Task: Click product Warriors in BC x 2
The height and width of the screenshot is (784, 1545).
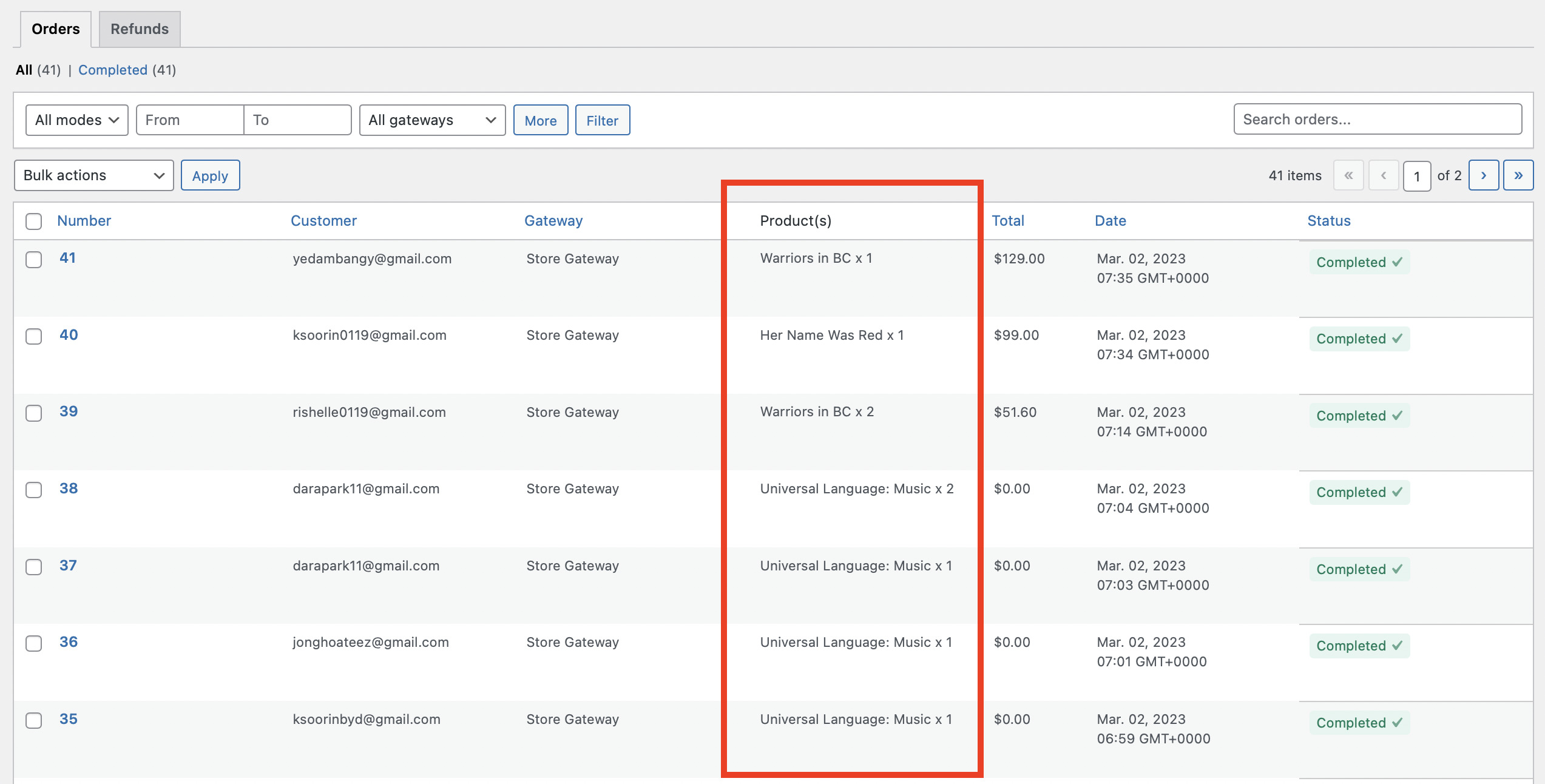Action: click(817, 411)
